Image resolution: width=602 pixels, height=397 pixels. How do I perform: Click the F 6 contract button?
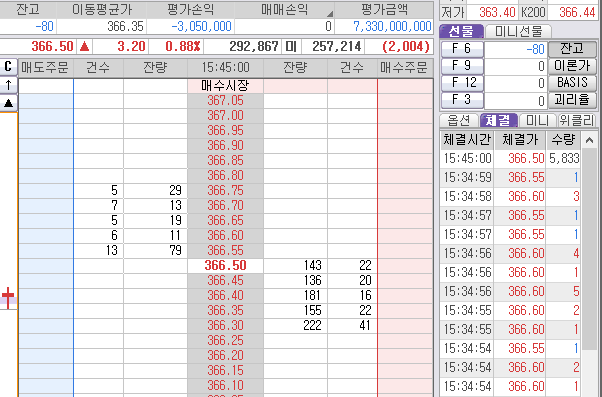pos(462,49)
